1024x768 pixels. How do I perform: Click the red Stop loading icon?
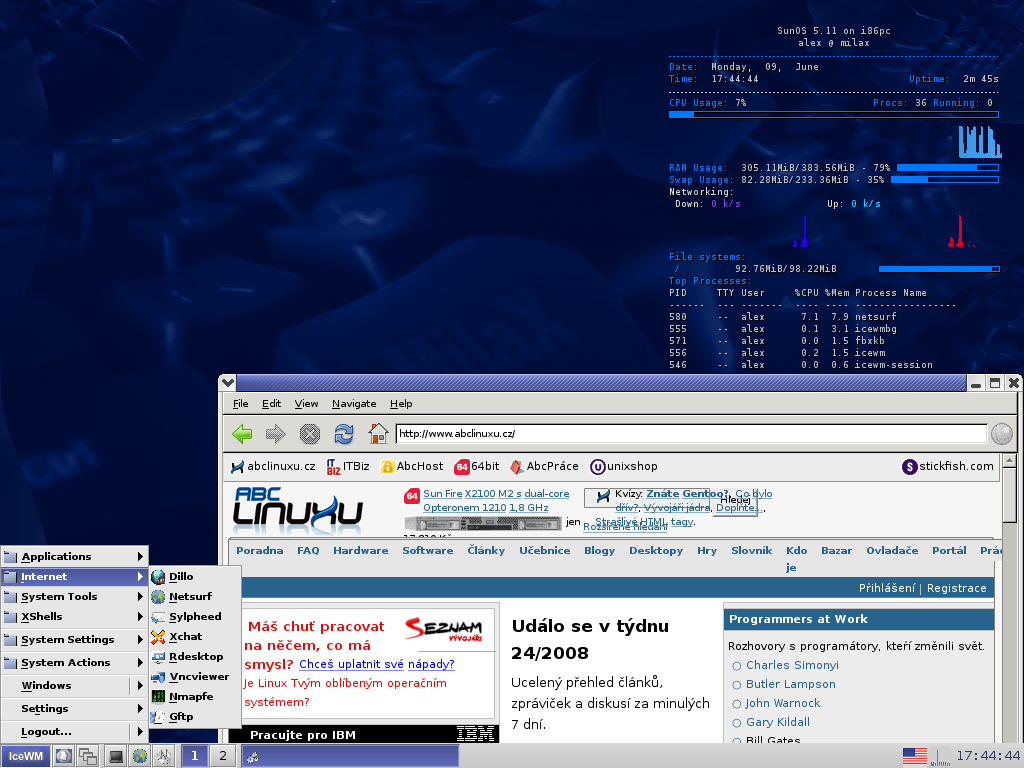coord(310,434)
